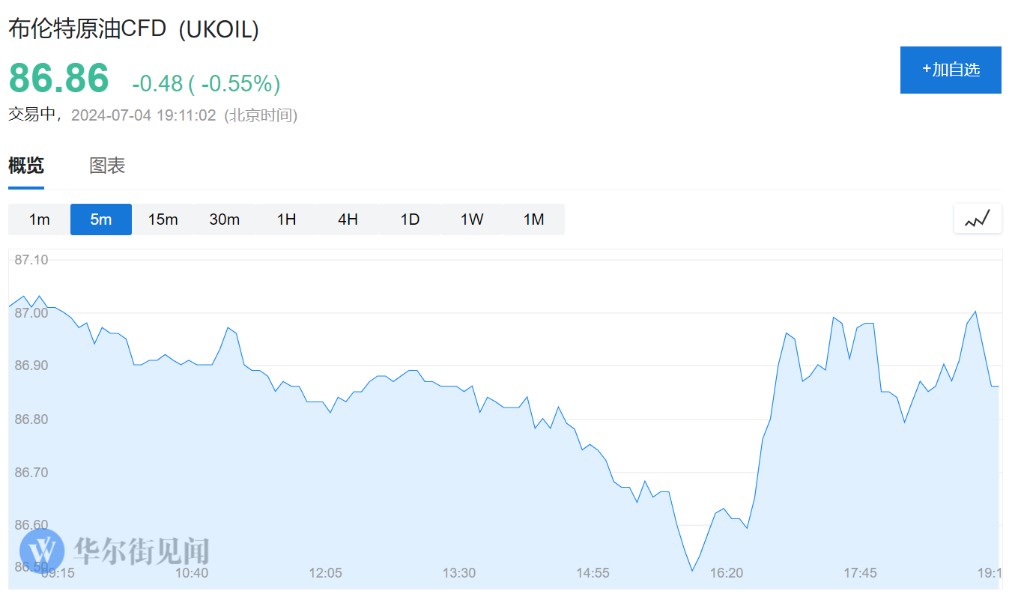Choose the 30m timeframe
Viewport: 1024px width, 603px height.
click(224, 219)
